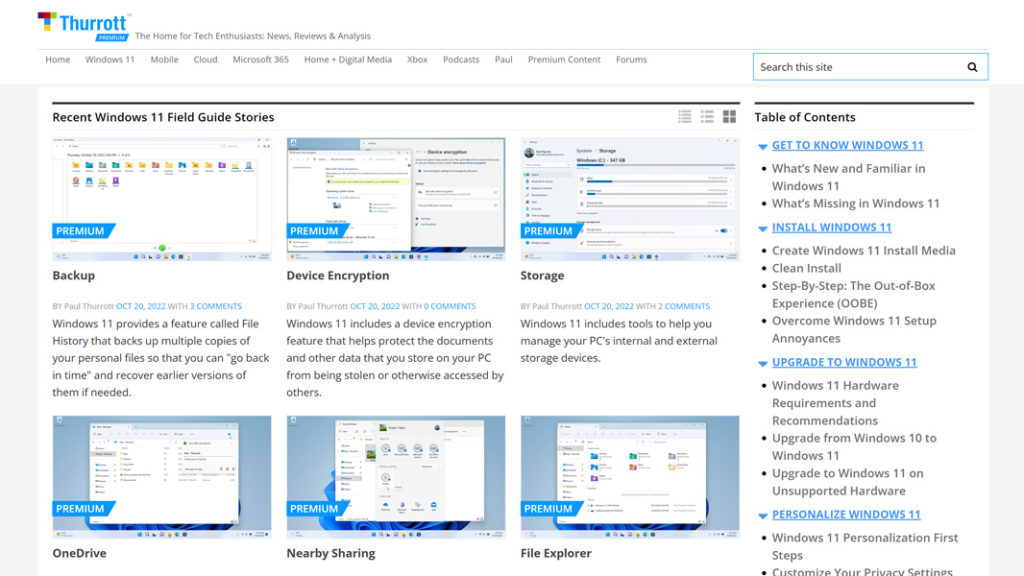Open Upgrade from Windows 10 to Windows 11
1024x576 pixels.
(854, 447)
